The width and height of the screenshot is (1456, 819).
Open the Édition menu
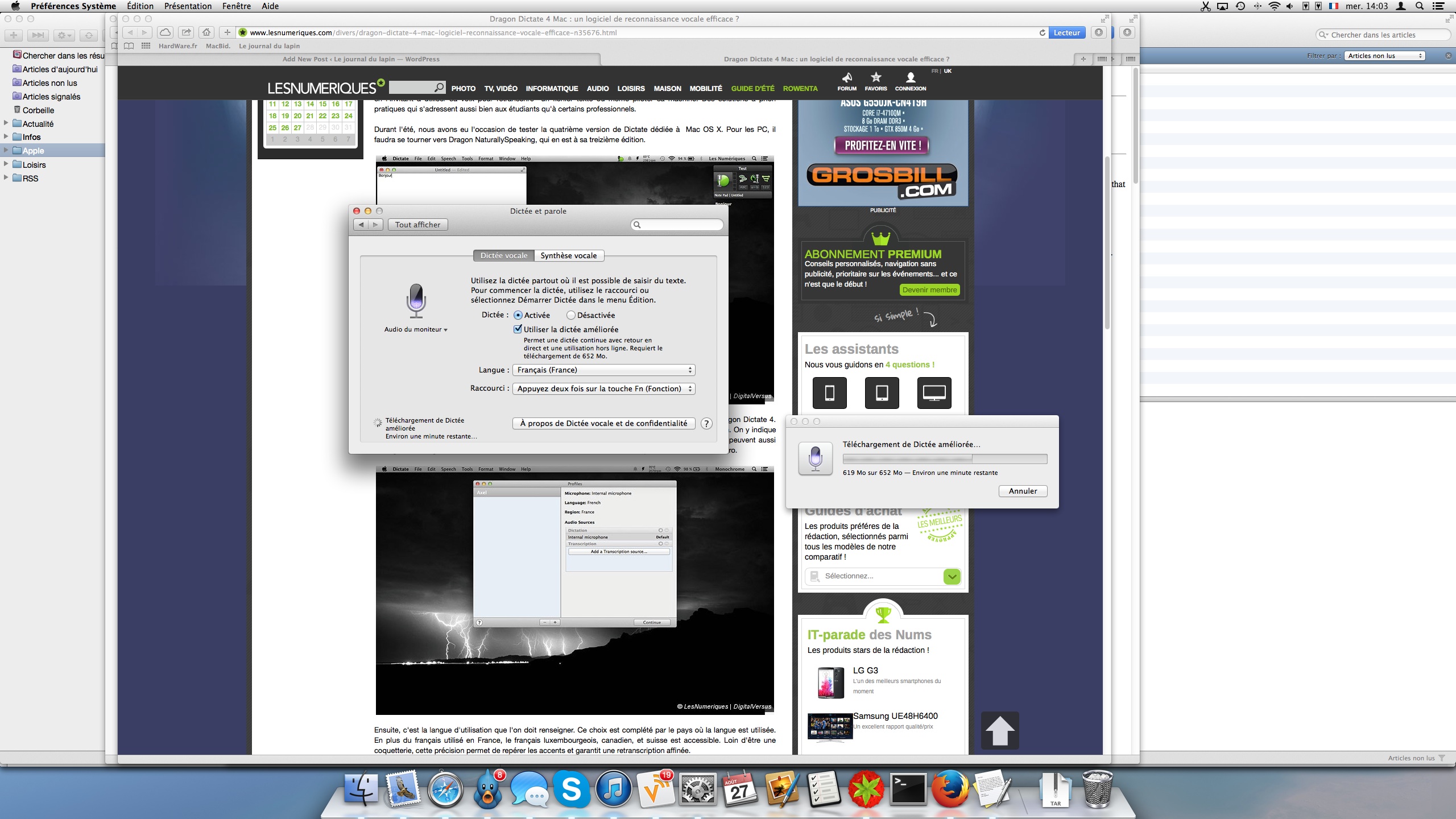(x=140, y=6)
